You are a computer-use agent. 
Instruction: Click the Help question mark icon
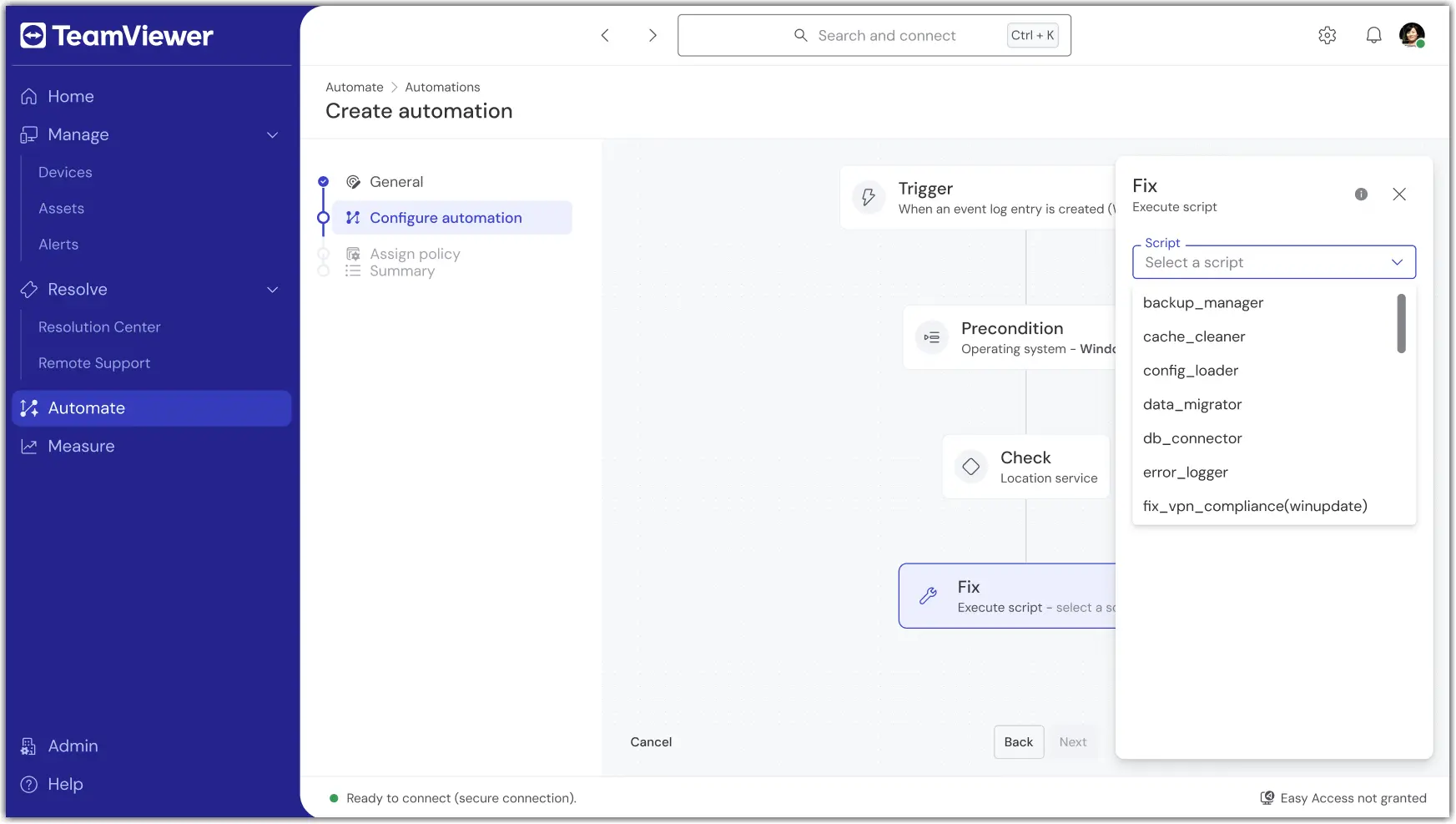coord(29,785)
